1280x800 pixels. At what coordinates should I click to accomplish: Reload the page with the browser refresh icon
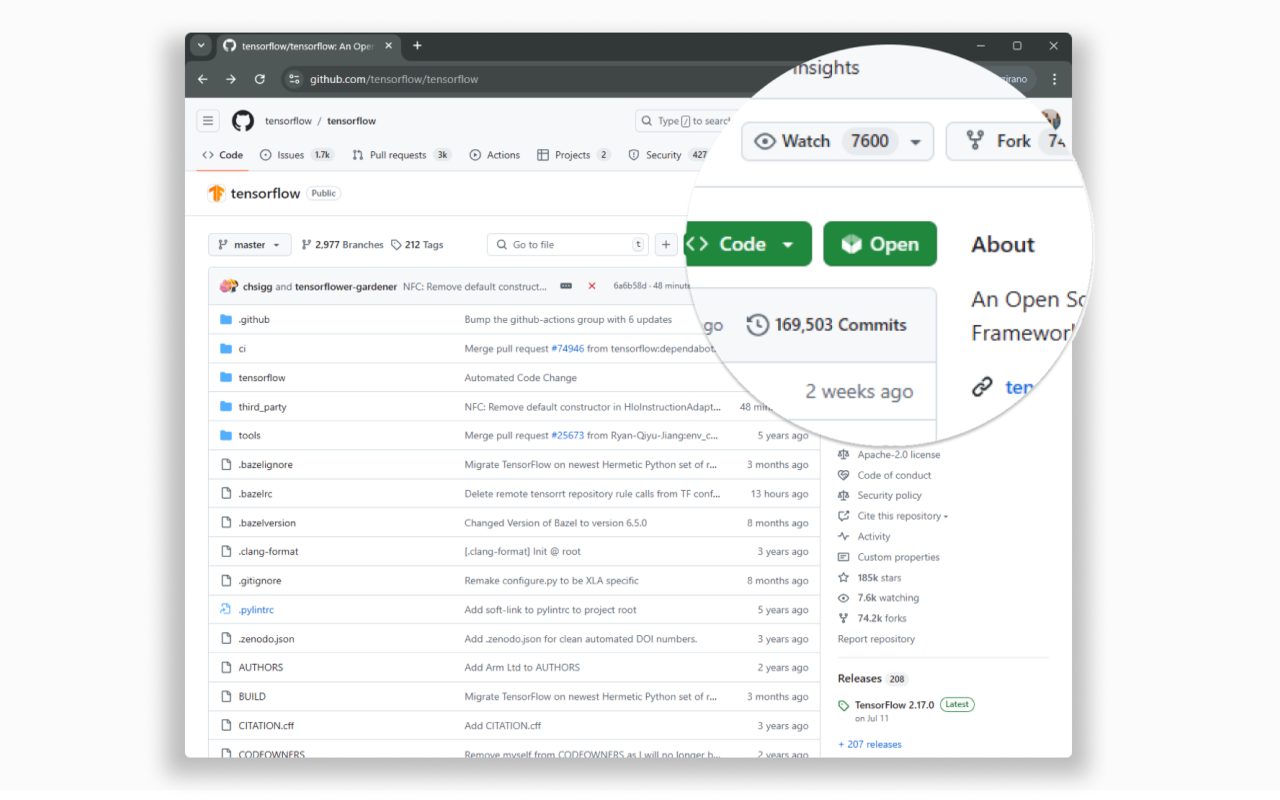(x=260, y=79)
